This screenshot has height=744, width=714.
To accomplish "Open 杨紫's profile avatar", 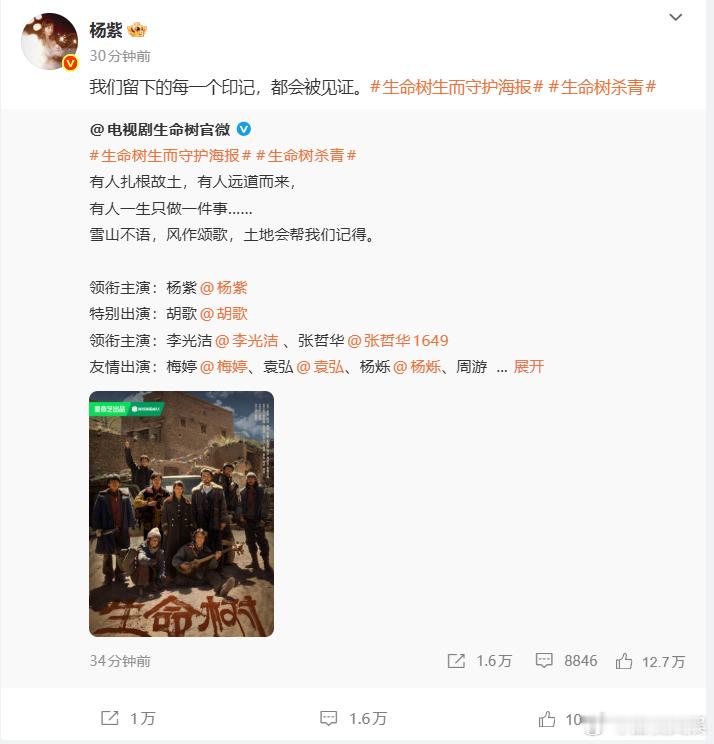I will (x=49, y=42).
